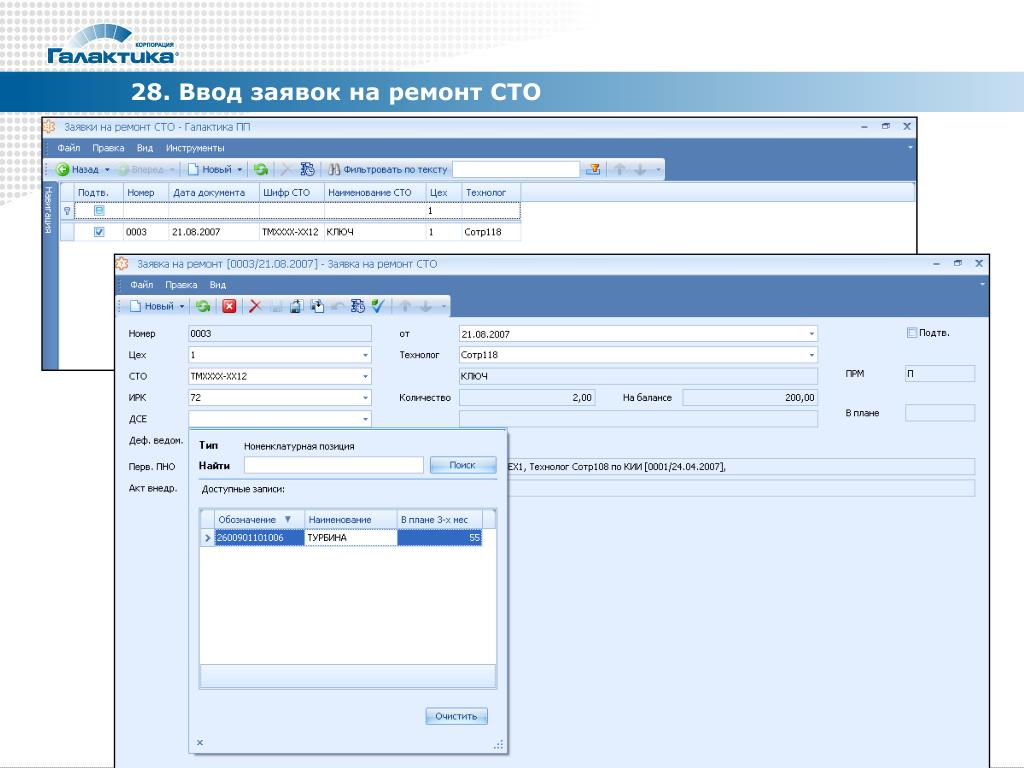This screenshot has width=1024, height=768.
Task: Expand the ИРК dropdown
Action: 365,398
